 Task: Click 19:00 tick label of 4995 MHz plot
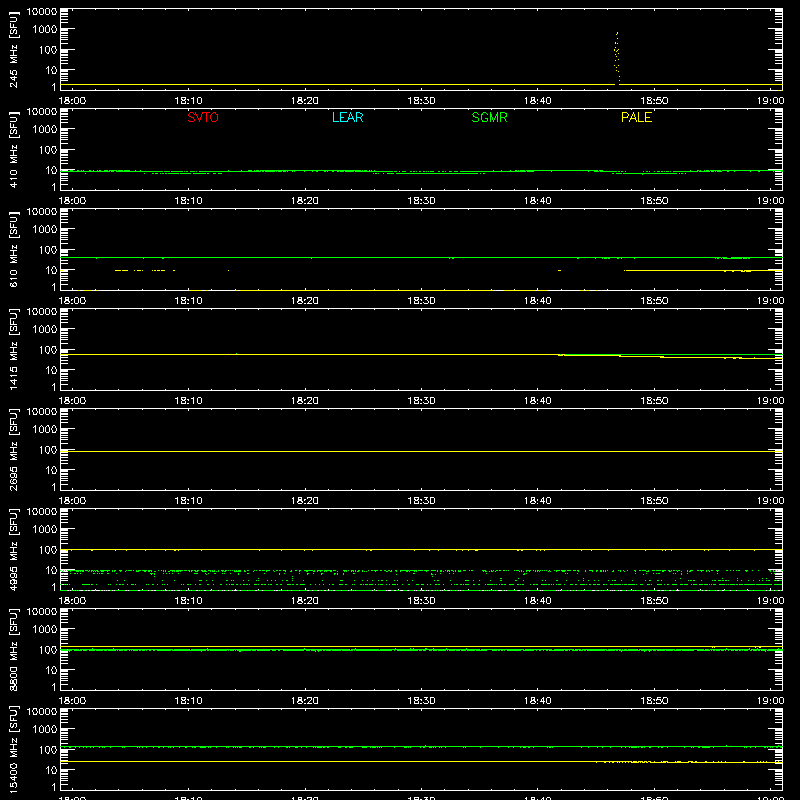pos(770,601)
